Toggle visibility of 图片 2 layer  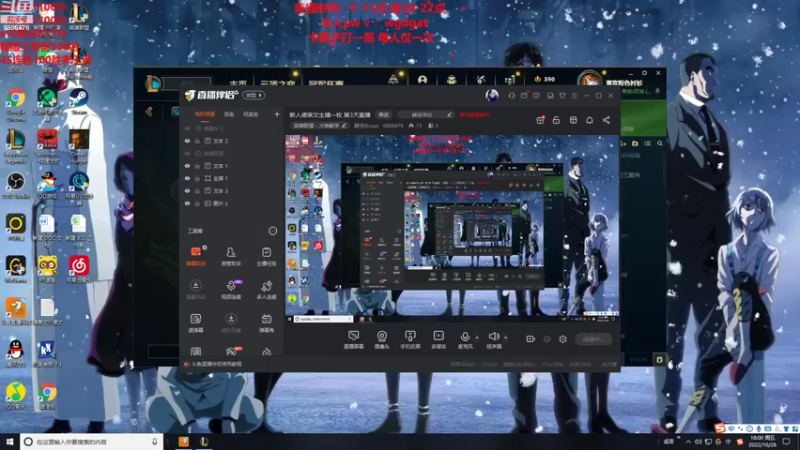pos(187,204)
